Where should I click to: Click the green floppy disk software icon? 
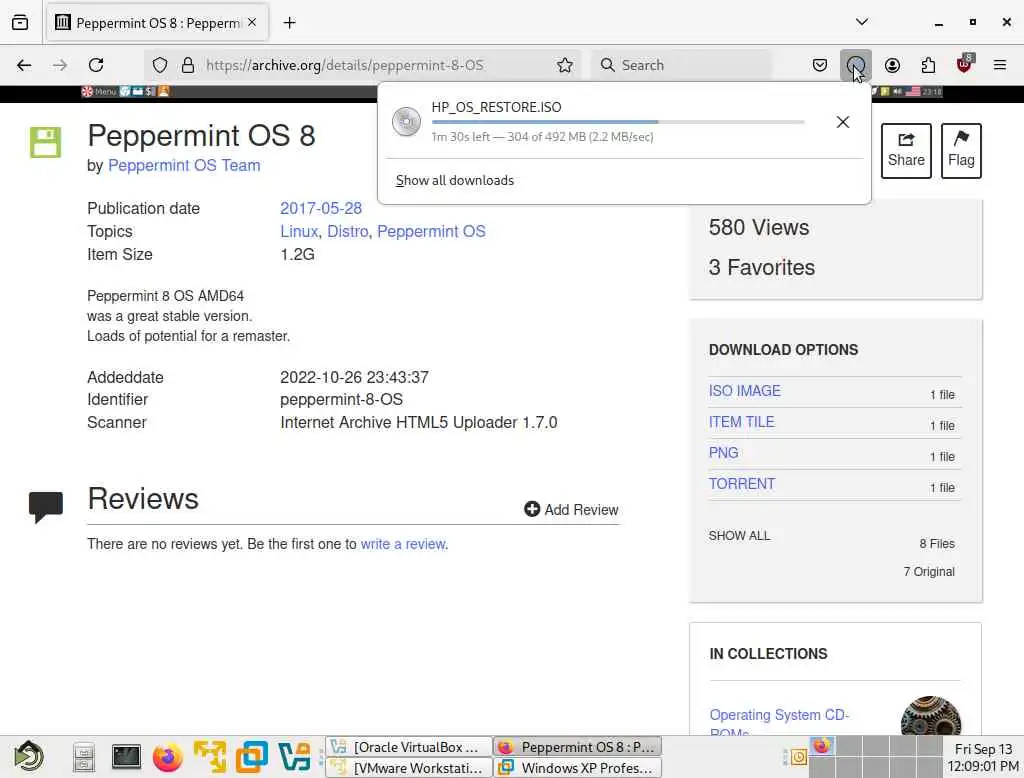45,142
